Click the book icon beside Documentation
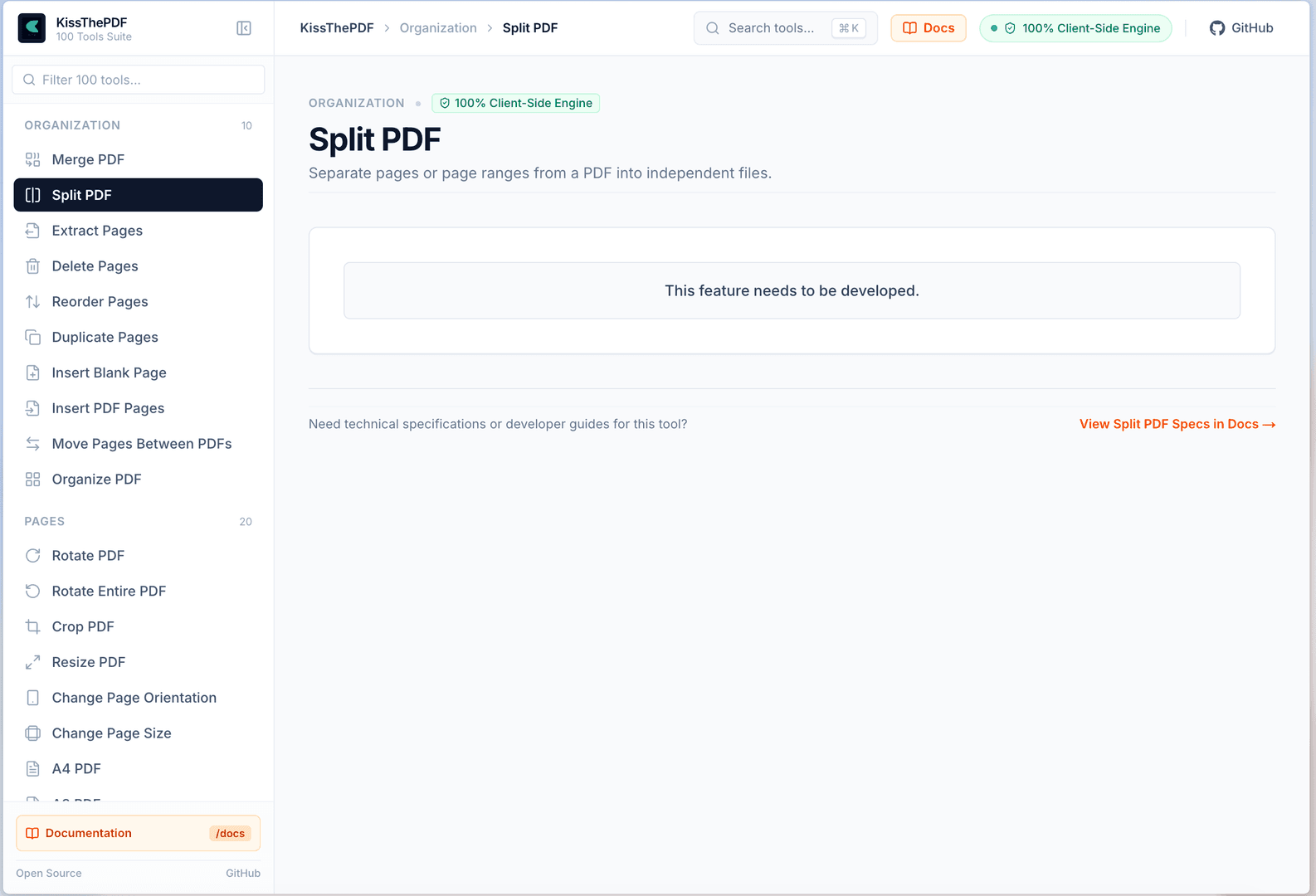The height and width of the screenshot is (896, 1316). 32,834
